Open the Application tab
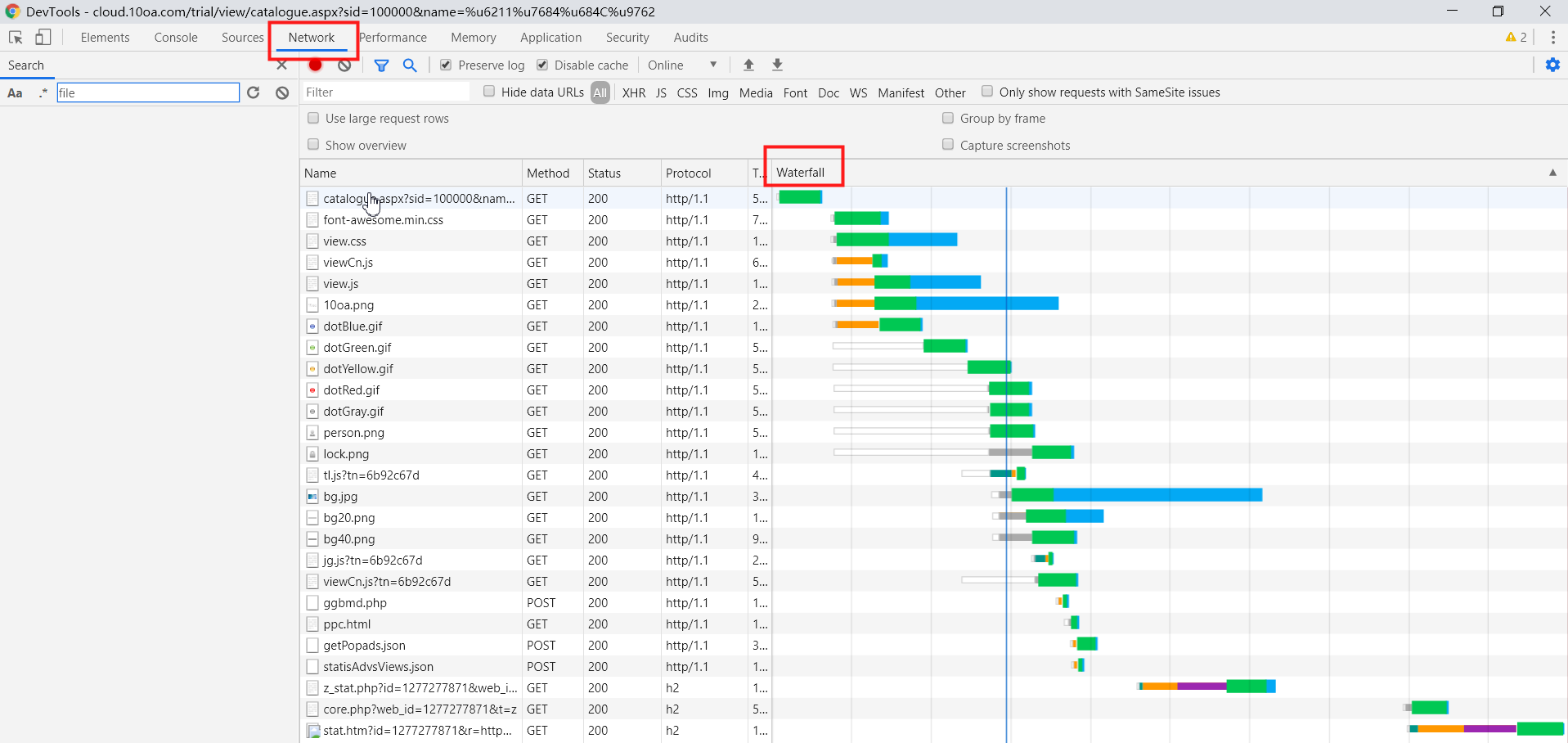Viewport: 1568px width, 743px height. point(551,38)
